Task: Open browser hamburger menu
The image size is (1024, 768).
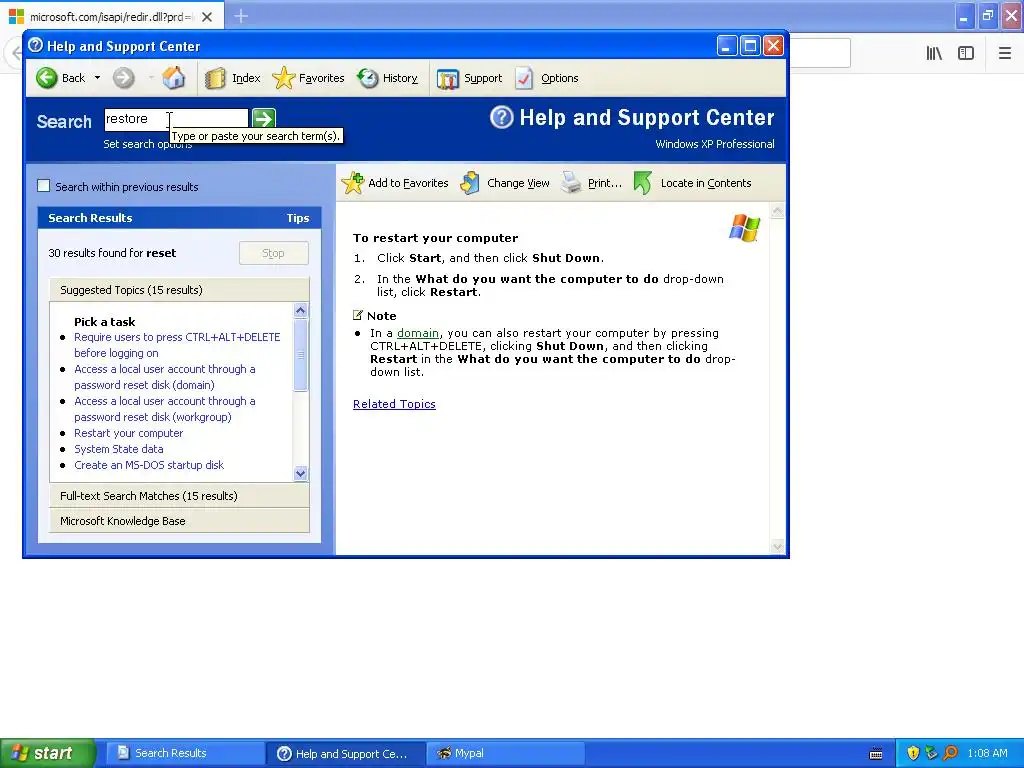Action: coord(1005,53)
